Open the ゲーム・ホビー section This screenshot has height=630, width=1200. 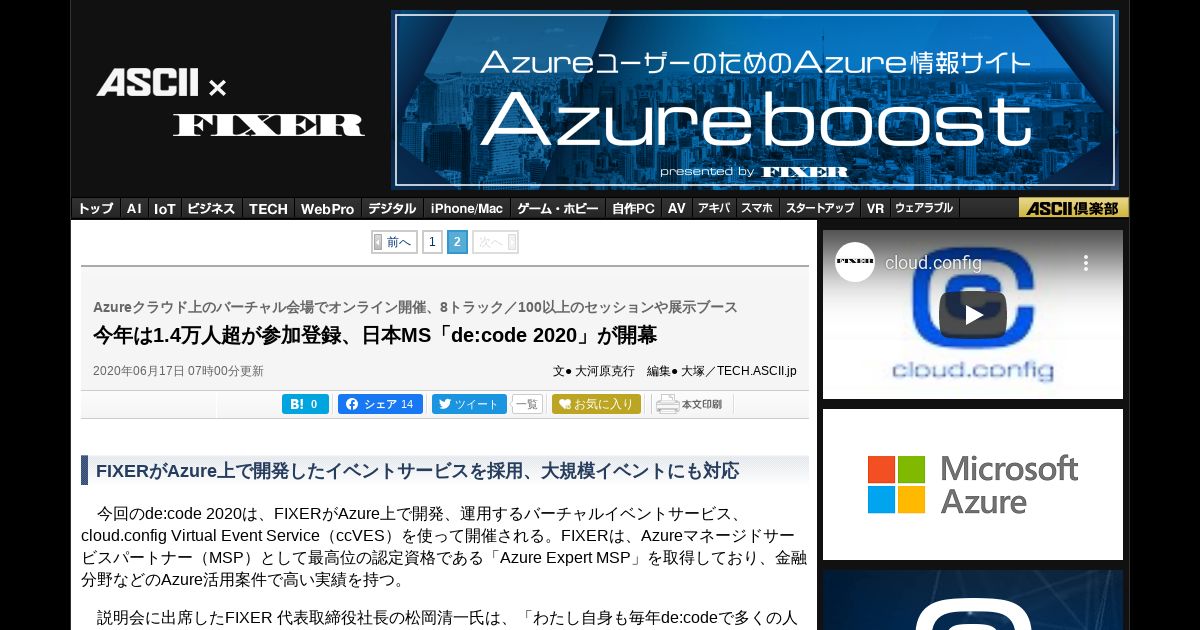[558, 208]
